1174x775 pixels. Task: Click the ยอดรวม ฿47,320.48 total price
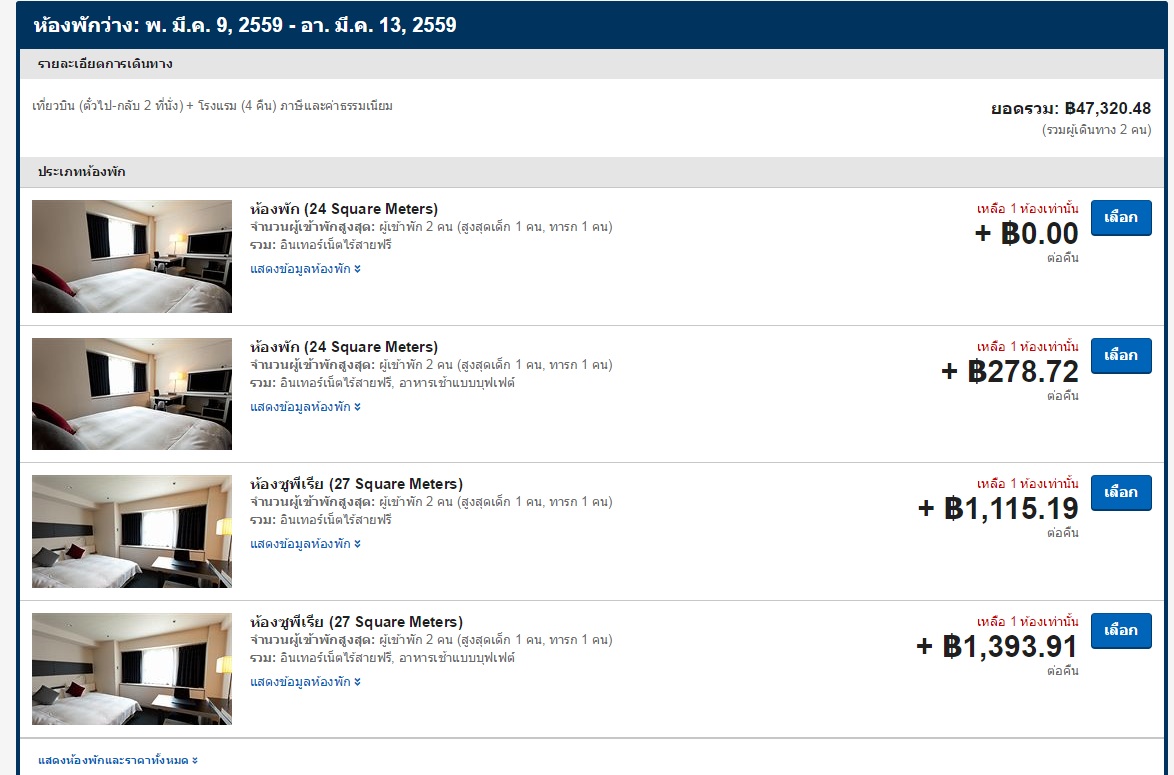pyautogui.click(x=1070, y=108)
